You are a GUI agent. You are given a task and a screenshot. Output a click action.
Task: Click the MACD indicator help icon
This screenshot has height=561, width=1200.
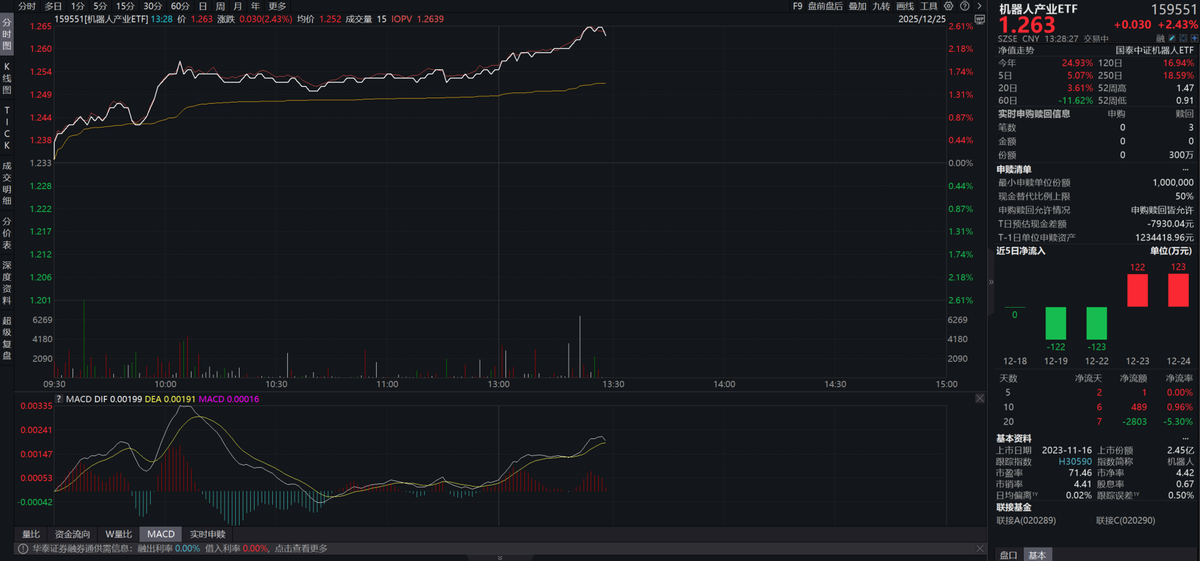(x=59, y=398)
